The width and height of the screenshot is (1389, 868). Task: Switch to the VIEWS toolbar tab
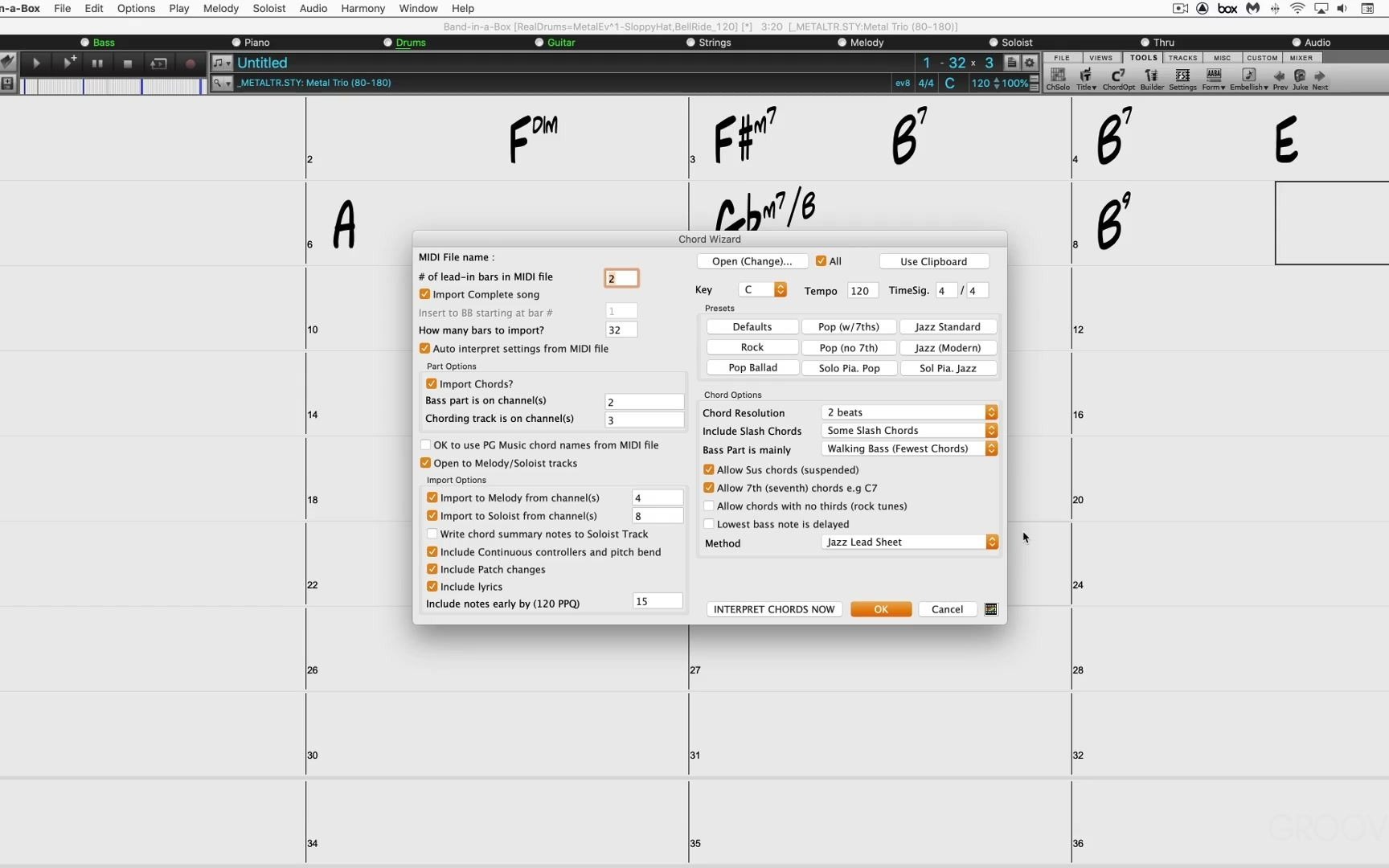point(1100,58)
